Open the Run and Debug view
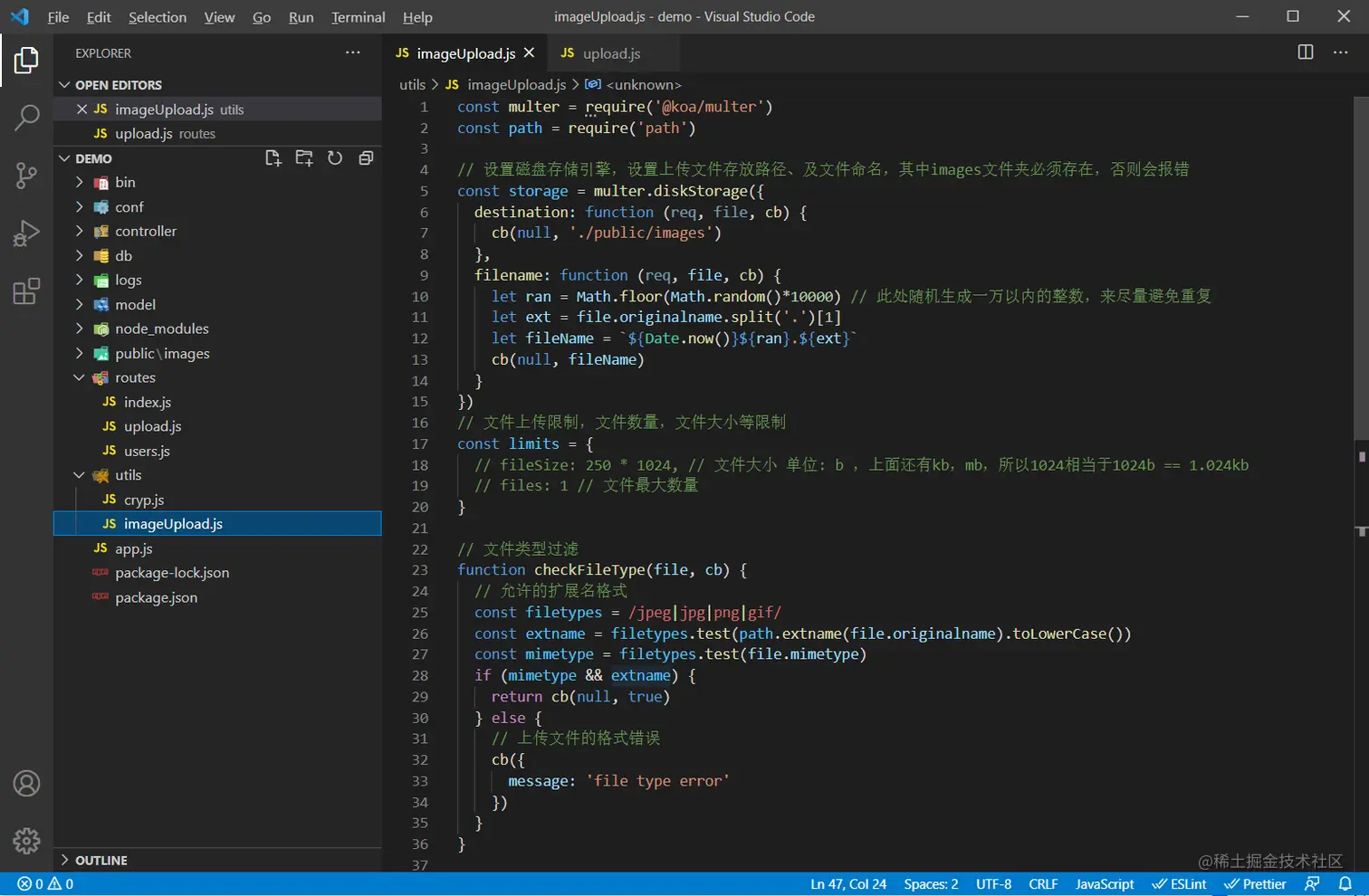The width and height of the screenshot is (1369, 896). click(26, 234)
